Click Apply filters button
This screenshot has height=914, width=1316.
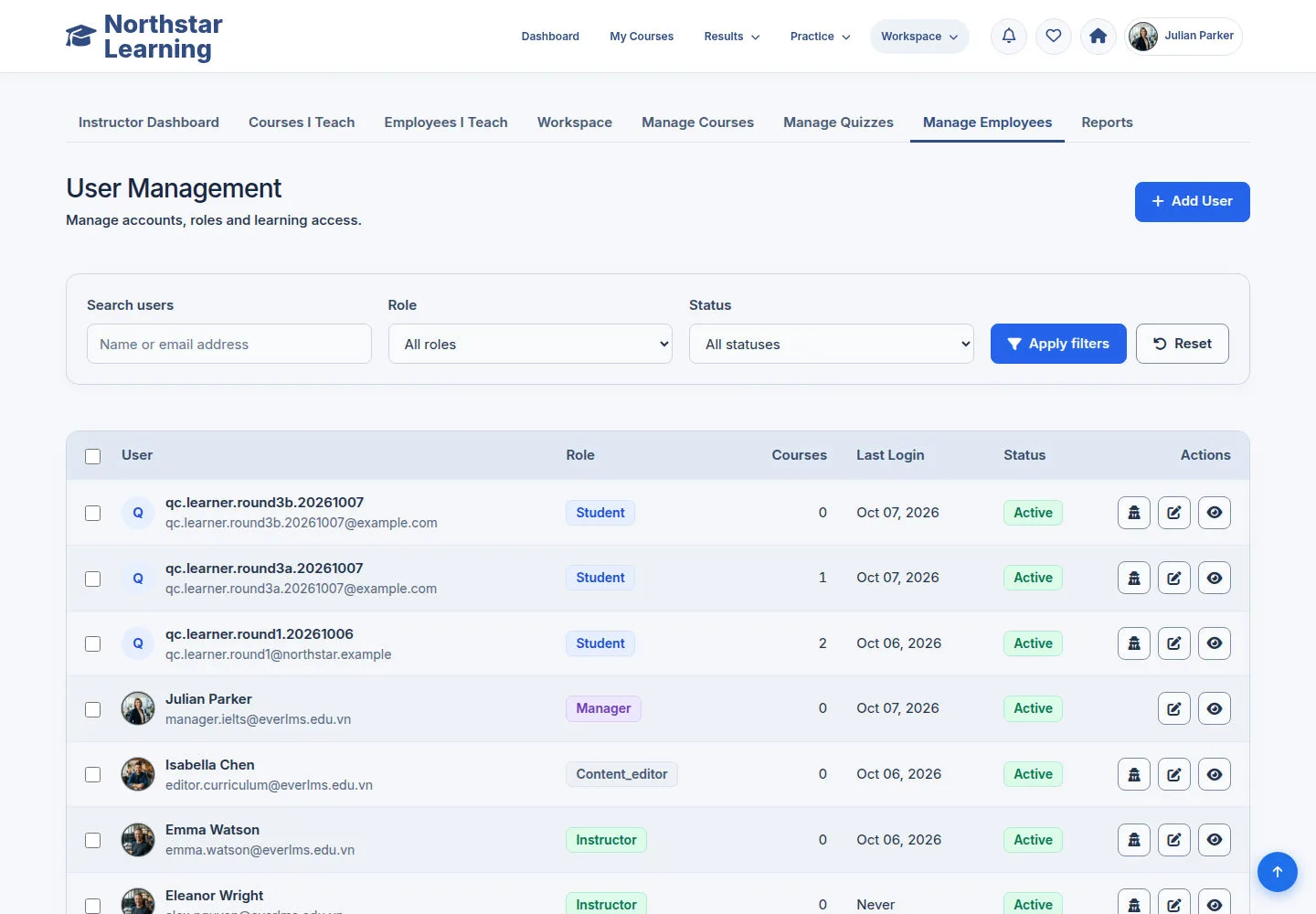tap(1058, 344)
